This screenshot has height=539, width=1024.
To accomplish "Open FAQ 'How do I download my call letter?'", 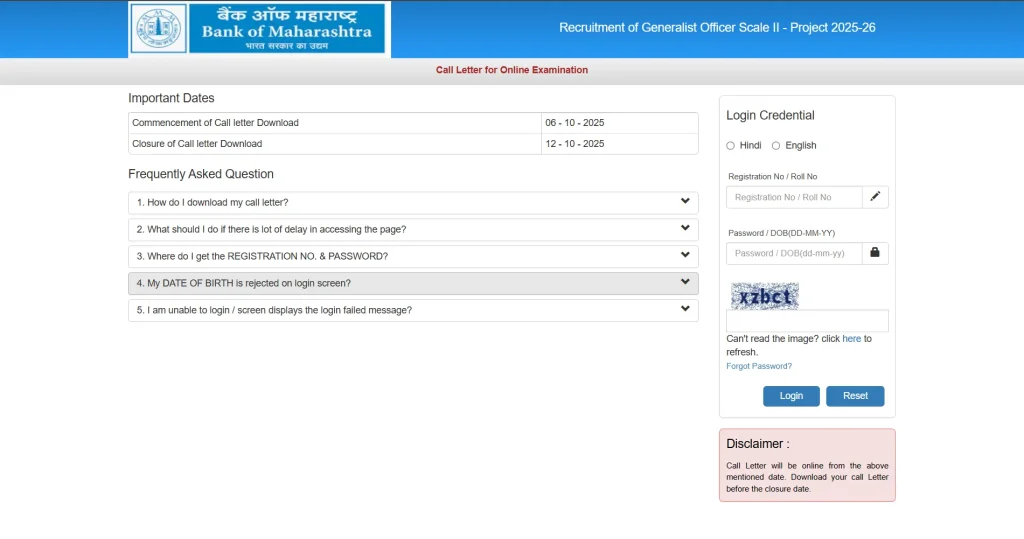I will pos(212,203).
